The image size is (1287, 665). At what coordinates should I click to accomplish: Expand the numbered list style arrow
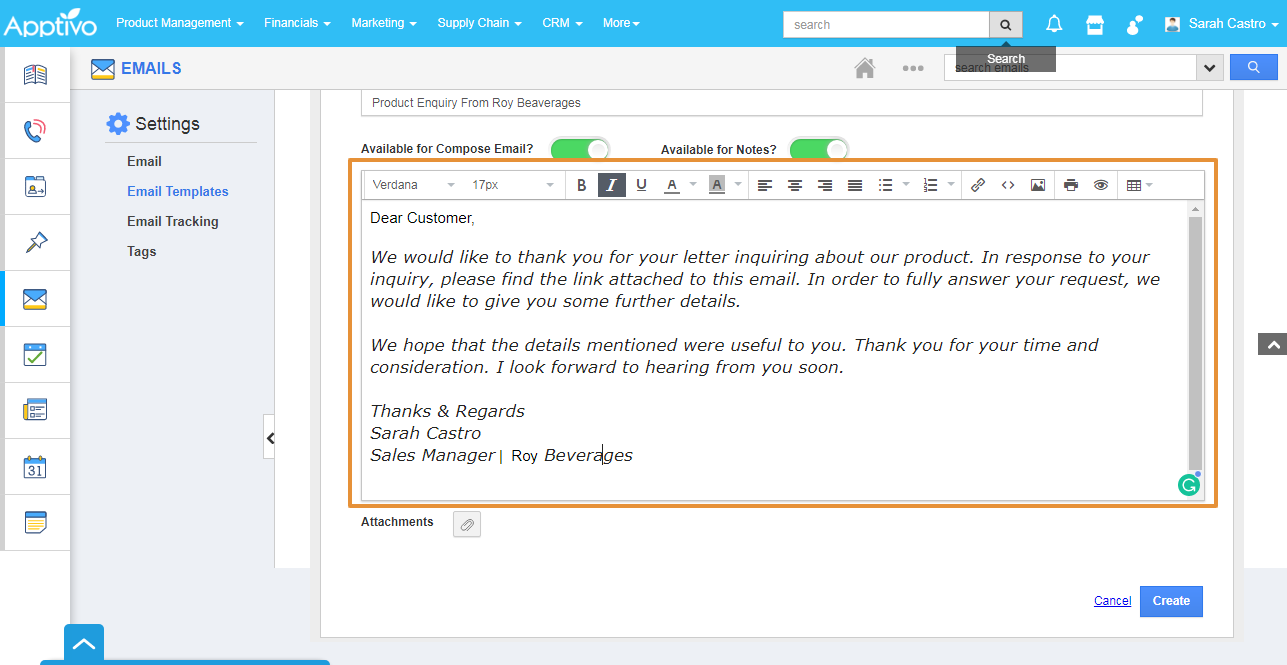pos(951,185)
